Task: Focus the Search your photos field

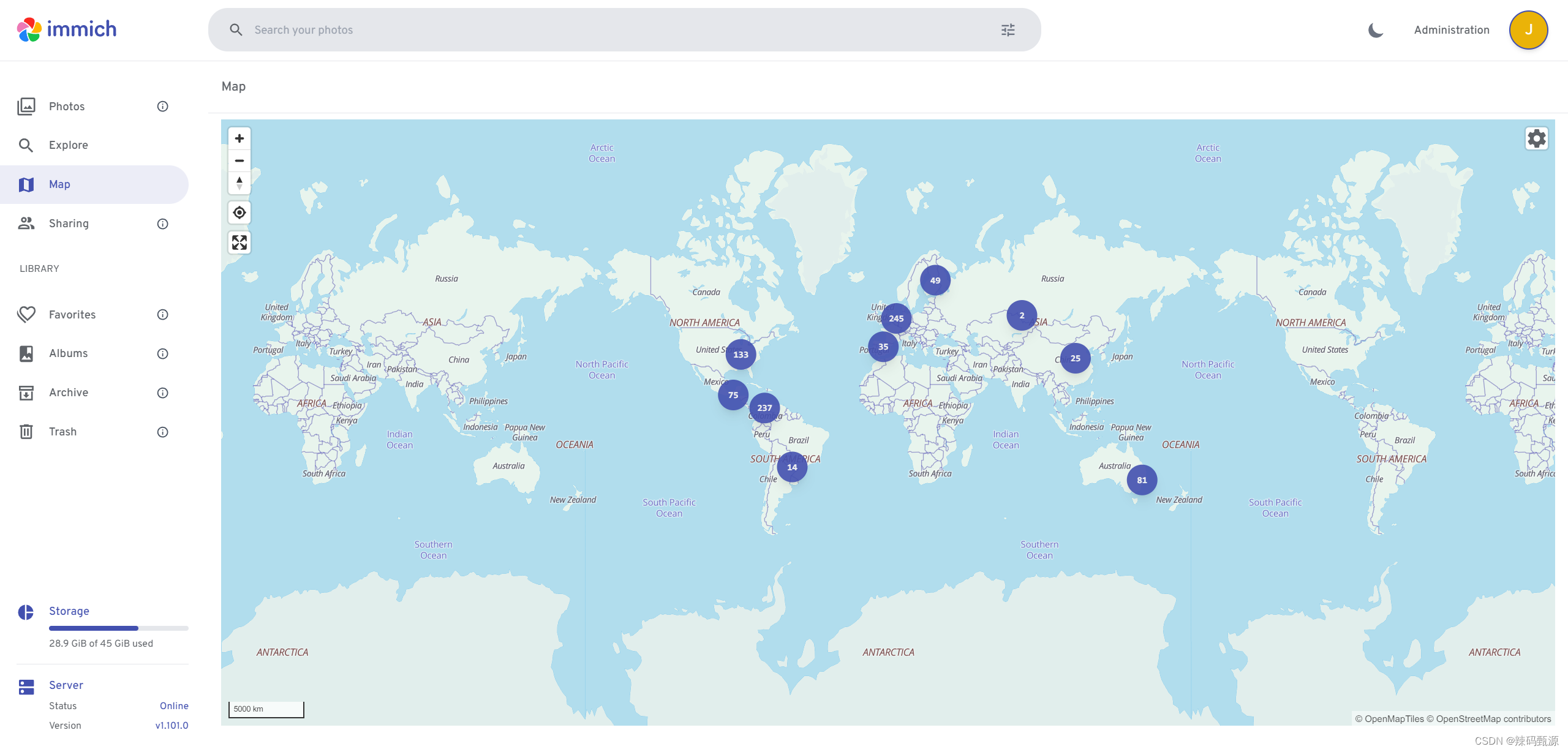Action: pyautogui.click(x=612, y=30)
